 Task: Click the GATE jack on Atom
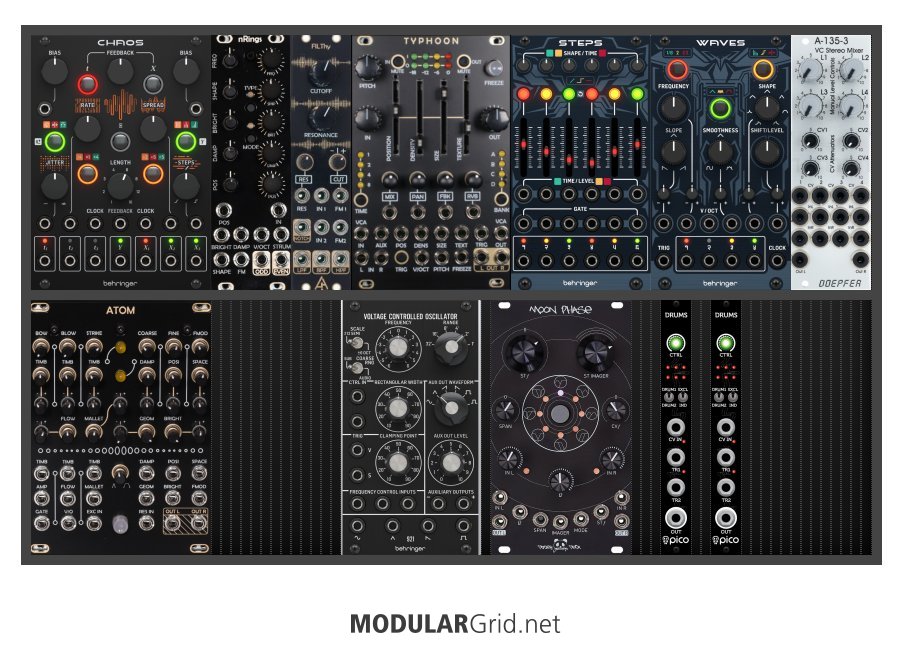click(x=41, y=523)
